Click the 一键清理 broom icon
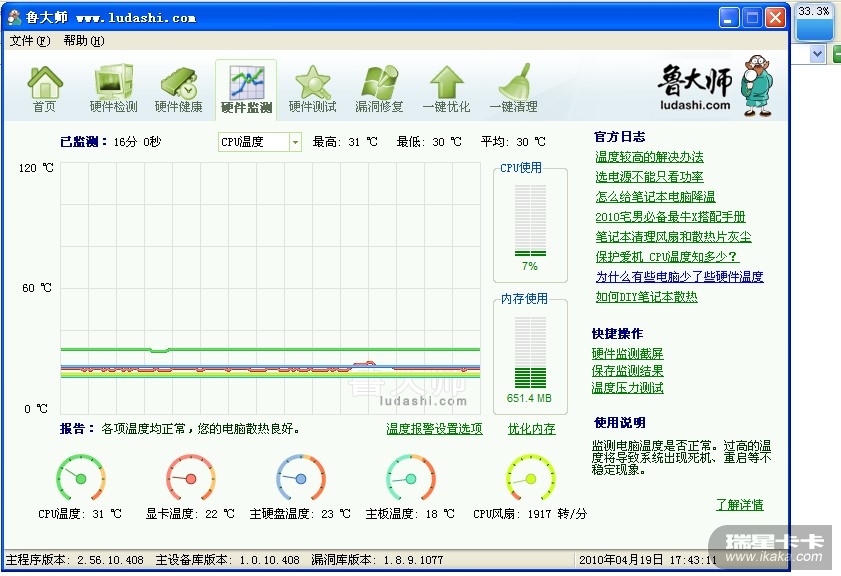Screen dimensions: 841x576 point(513,88)
